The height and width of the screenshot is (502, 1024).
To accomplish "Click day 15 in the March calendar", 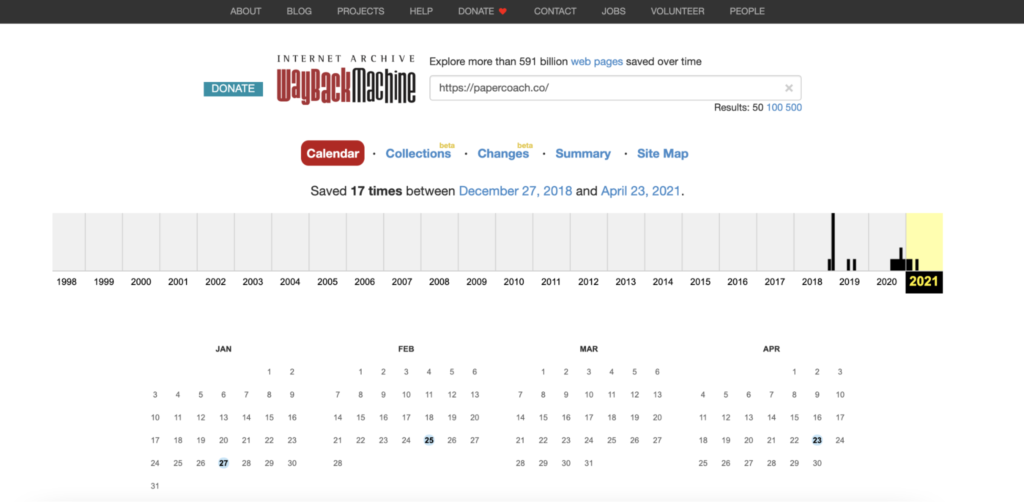I will [543, 417].
